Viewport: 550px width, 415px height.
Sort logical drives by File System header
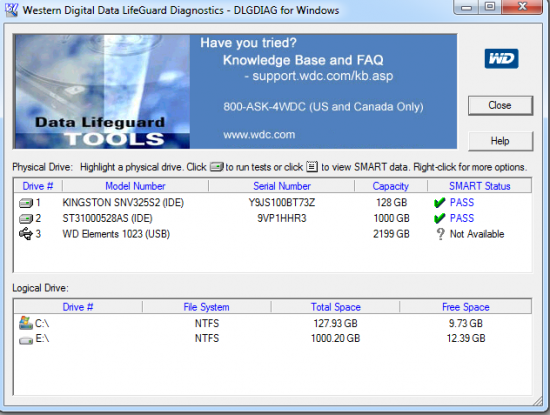206,307
